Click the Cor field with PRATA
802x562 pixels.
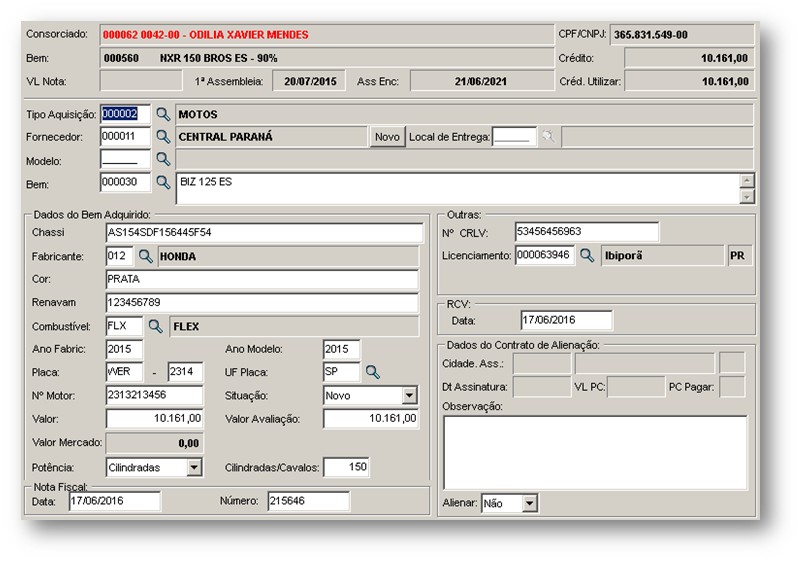(262, 279)
